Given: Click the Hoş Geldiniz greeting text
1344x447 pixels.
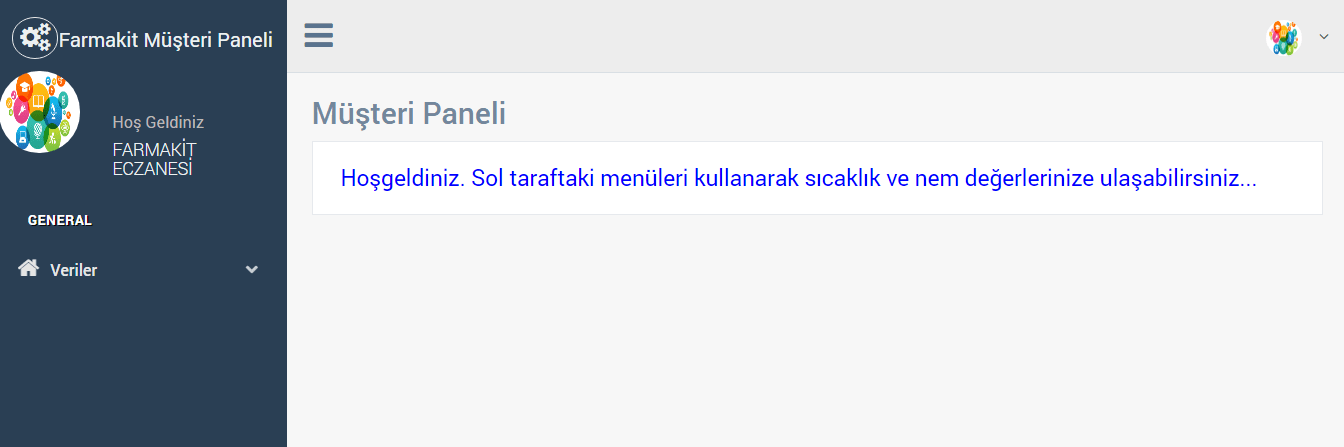Looking at the screenshot, I should point(158,122).
